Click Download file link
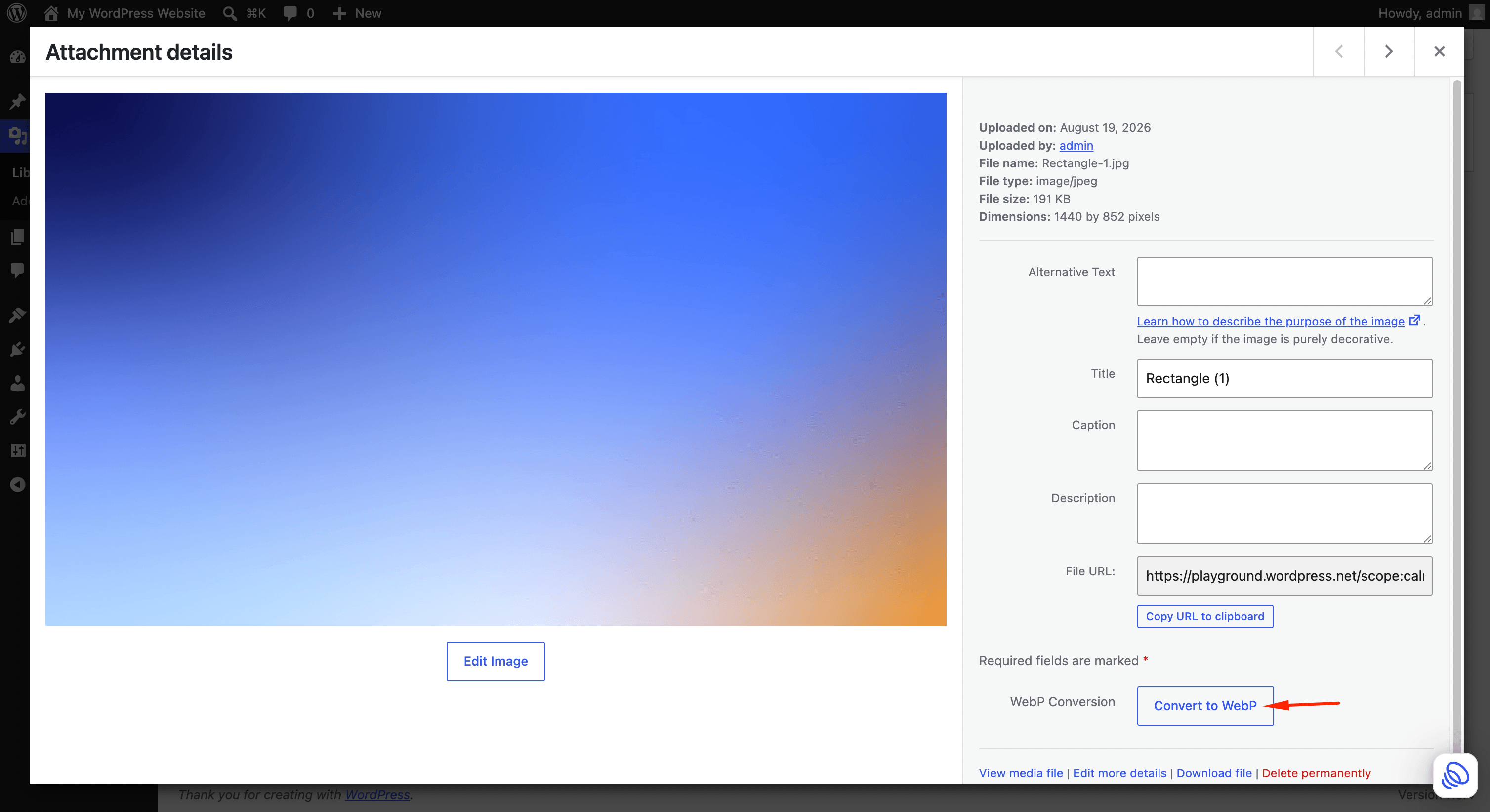 (x=1213, y=773)
